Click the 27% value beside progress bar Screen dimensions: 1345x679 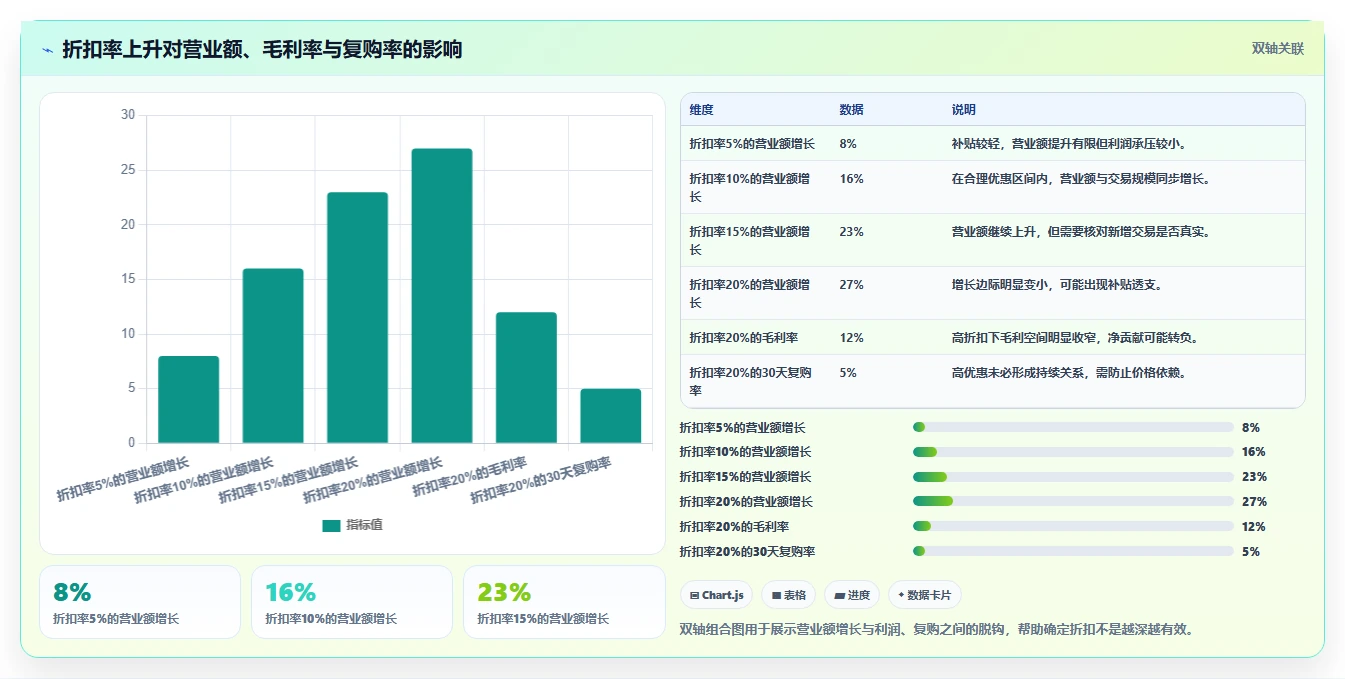(1254, 502)
